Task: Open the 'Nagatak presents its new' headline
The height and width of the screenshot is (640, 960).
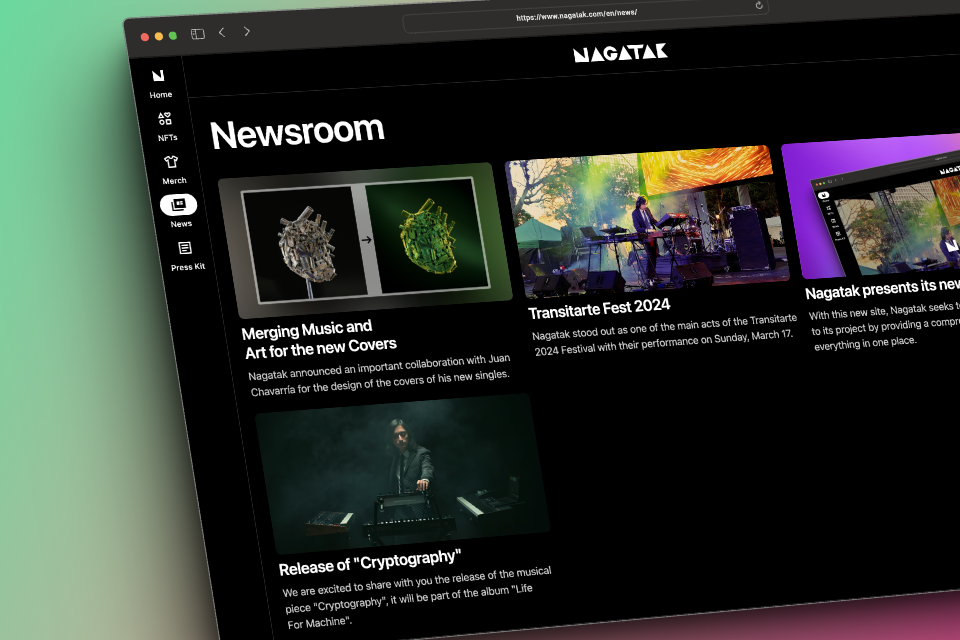Action: point(882,288)
